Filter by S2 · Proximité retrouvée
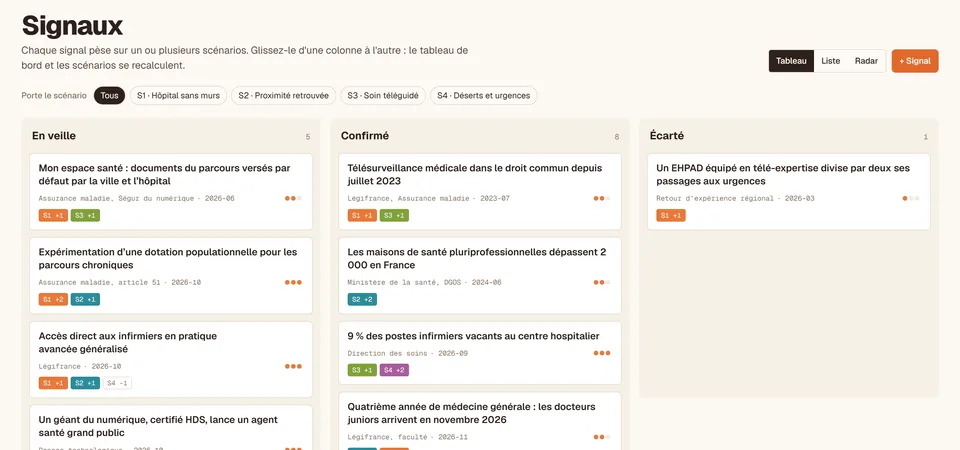This screenshot has height=450, width=960. pos(283,96)
